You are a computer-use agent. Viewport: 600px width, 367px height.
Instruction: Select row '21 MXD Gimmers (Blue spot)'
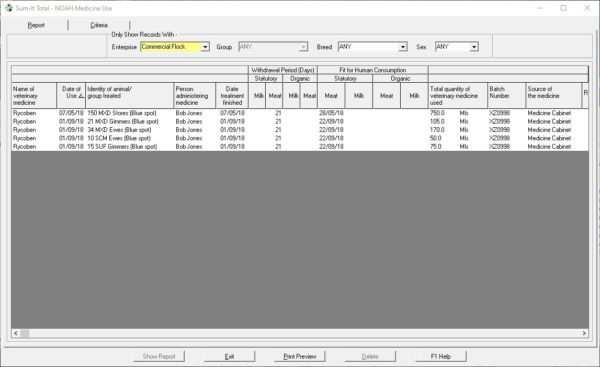click(300, 121)
